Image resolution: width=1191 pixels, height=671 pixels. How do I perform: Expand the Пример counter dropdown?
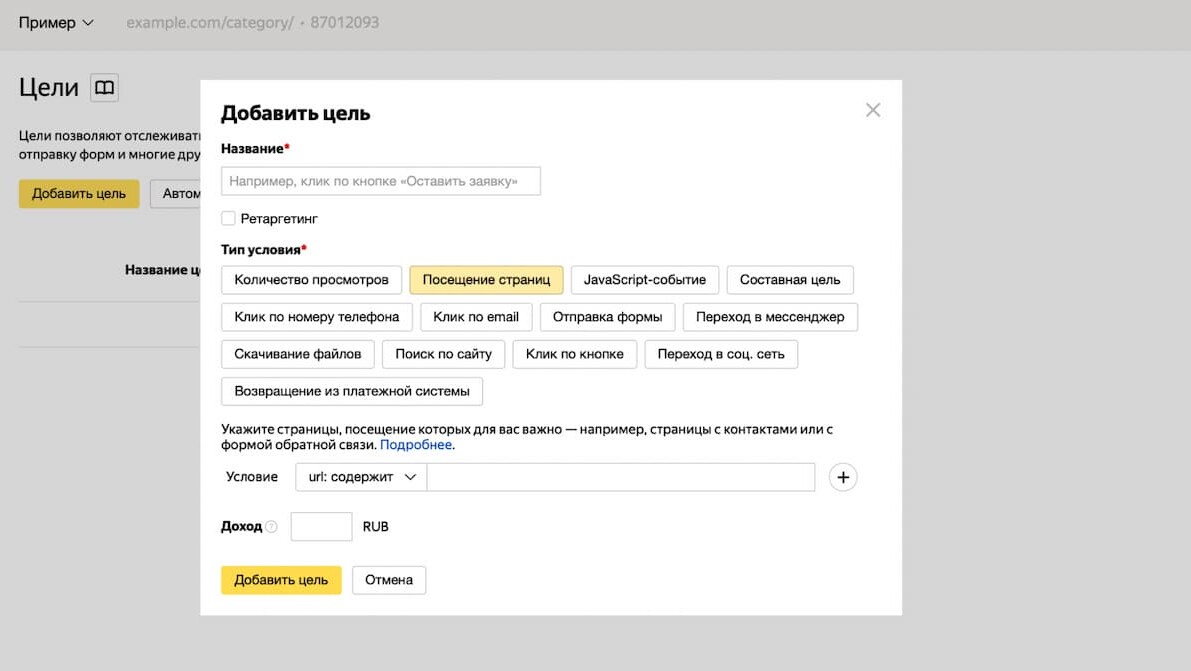tap(56, 22)
